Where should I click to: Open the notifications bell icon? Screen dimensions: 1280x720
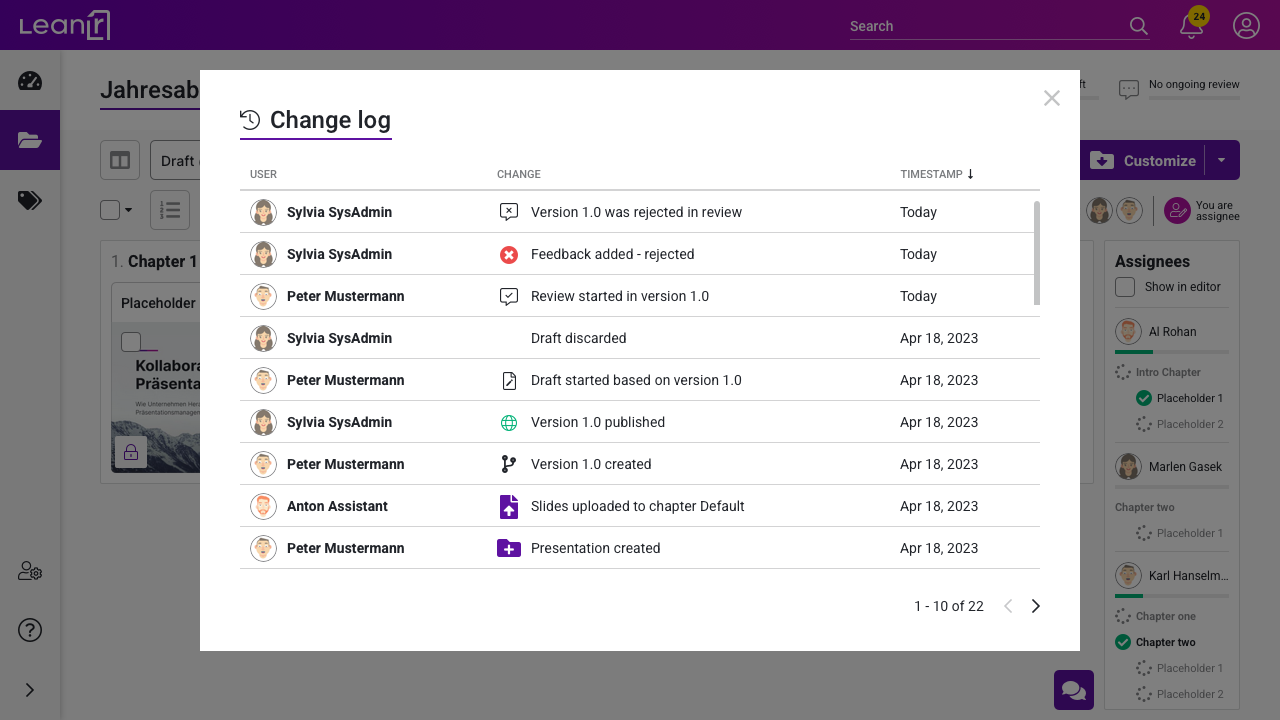click(x=1191, y=27)
